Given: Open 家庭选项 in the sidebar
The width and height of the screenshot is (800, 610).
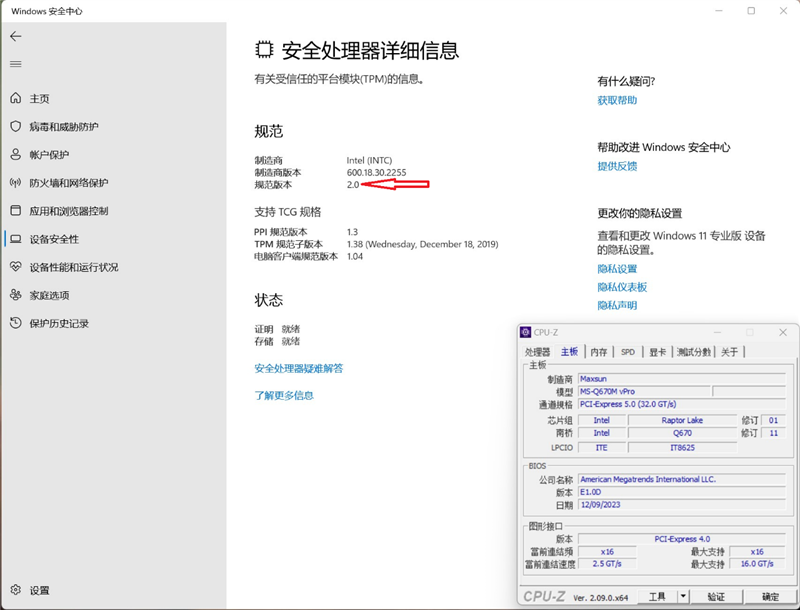Looking at the screenshot, I should (x=49, y=295).
